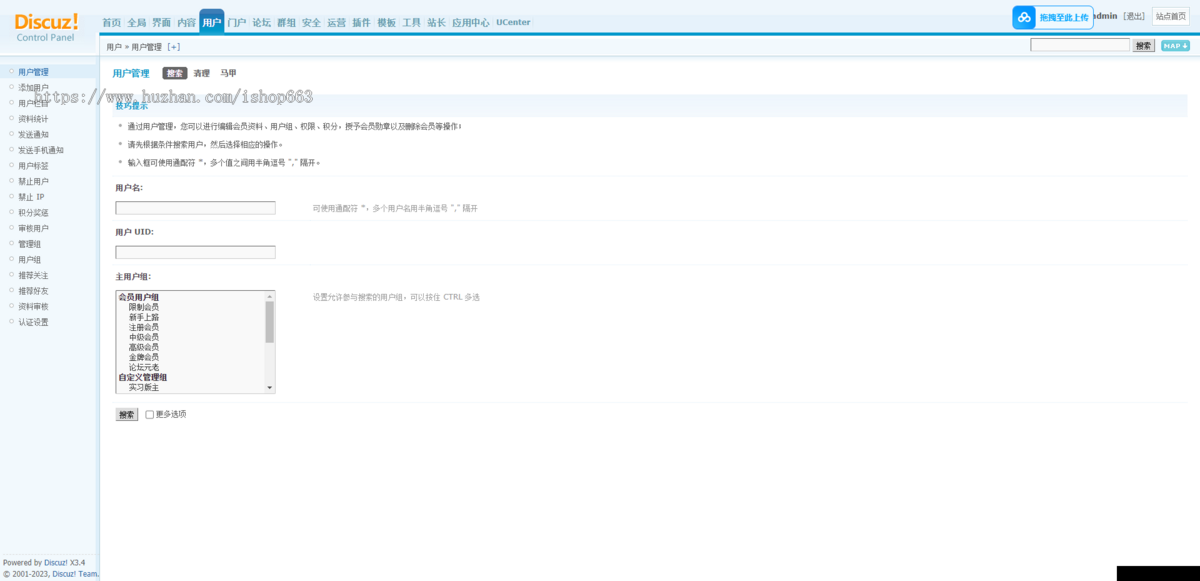This screenshot has height=581, width=1200.
Task: Focus the 用户名 input field
Action: 195,208
